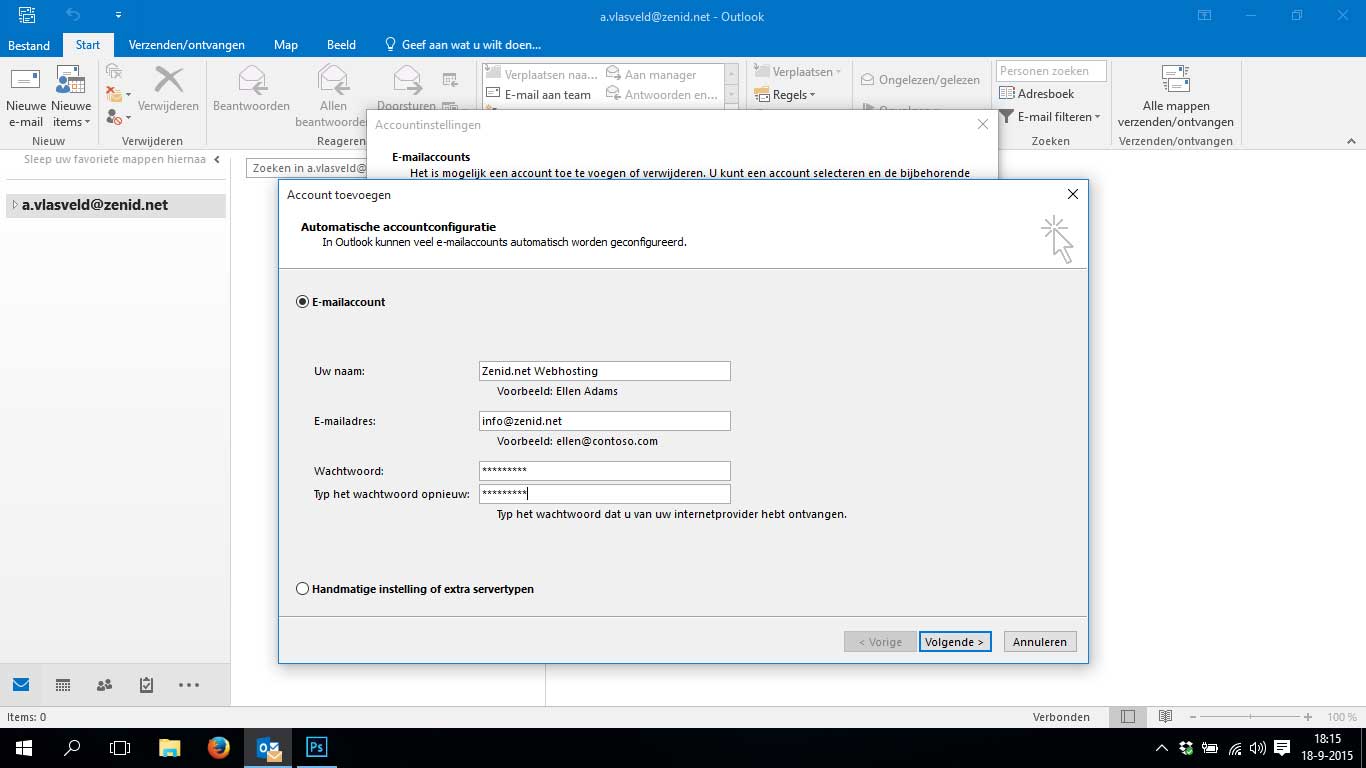Open the E-mail filteren dropdown

[1050, 117]
